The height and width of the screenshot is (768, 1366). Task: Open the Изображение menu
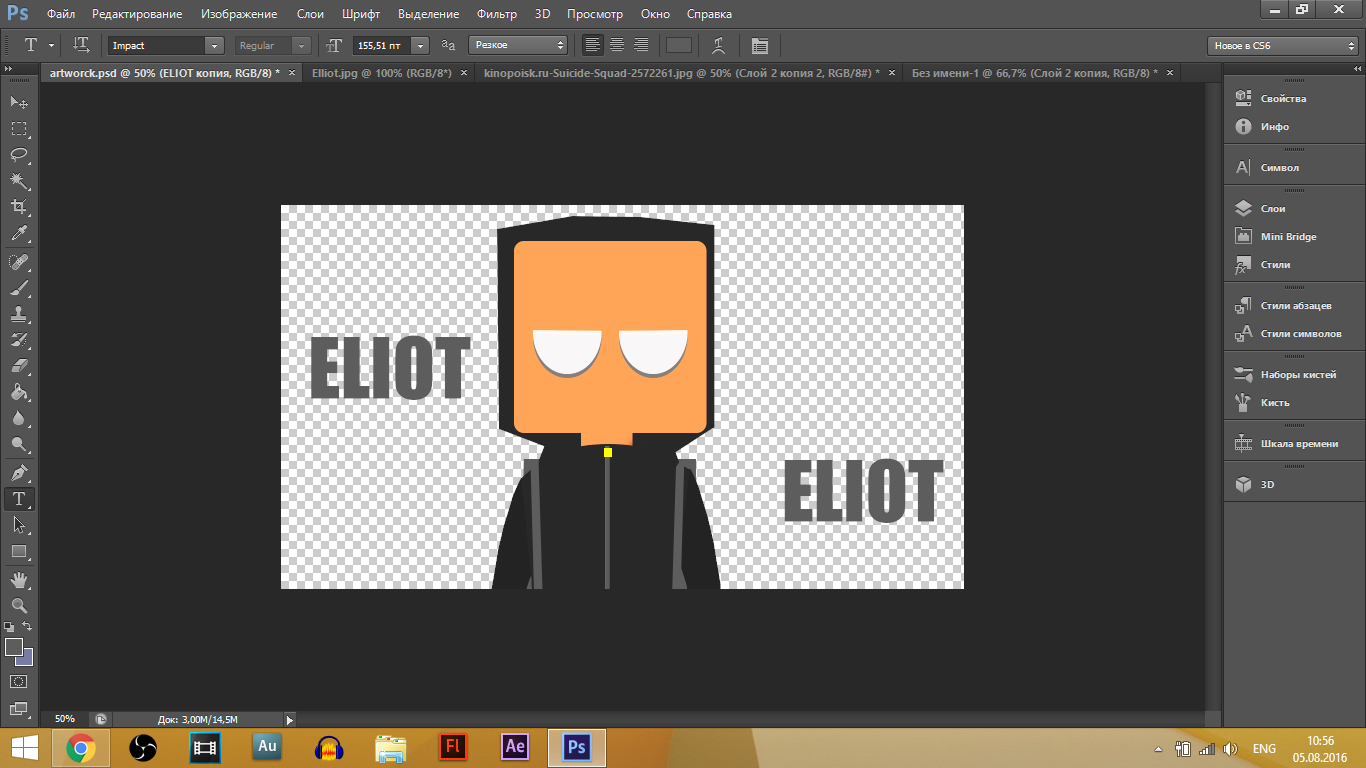(238, 14)
